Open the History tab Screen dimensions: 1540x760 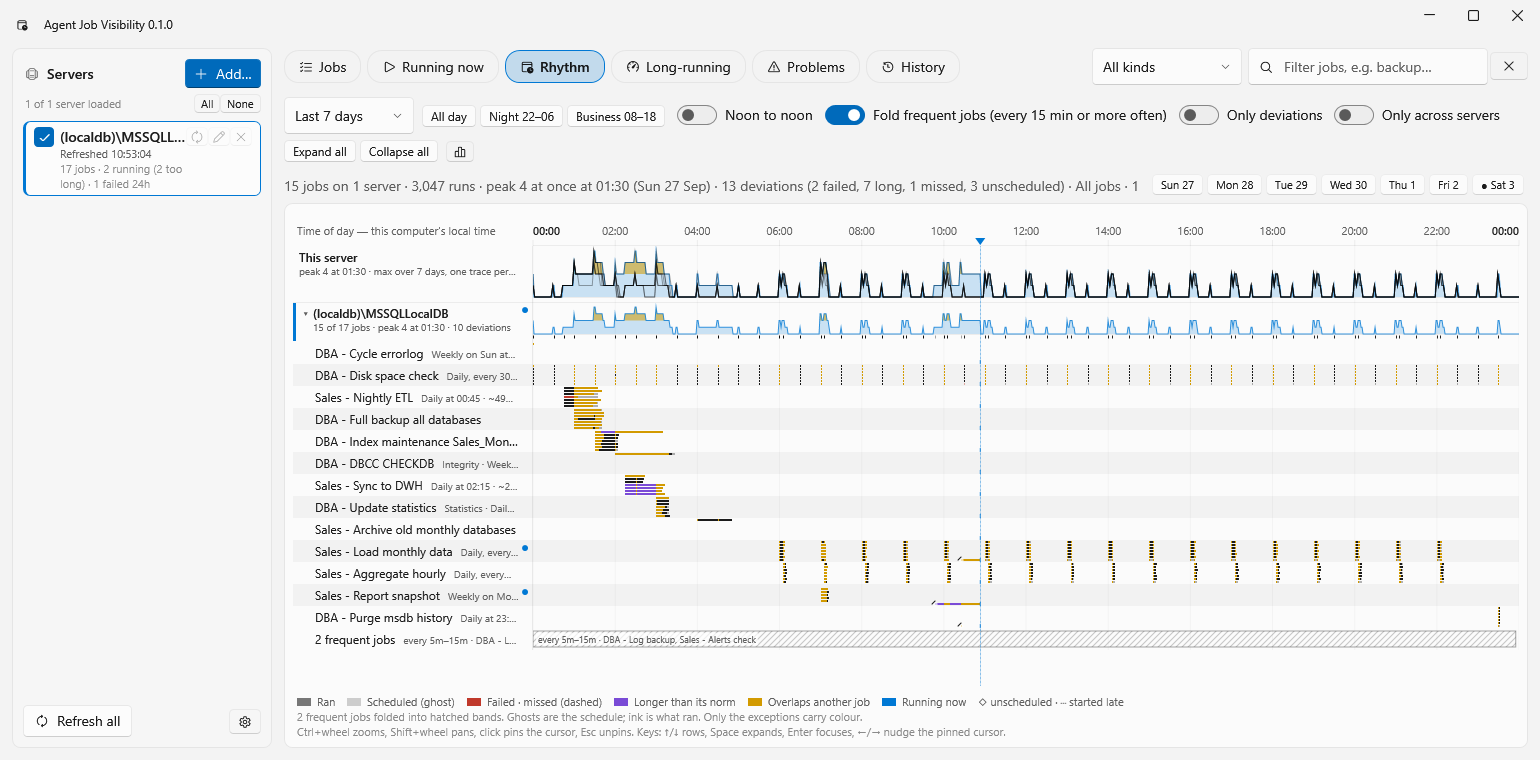point(913,67)
